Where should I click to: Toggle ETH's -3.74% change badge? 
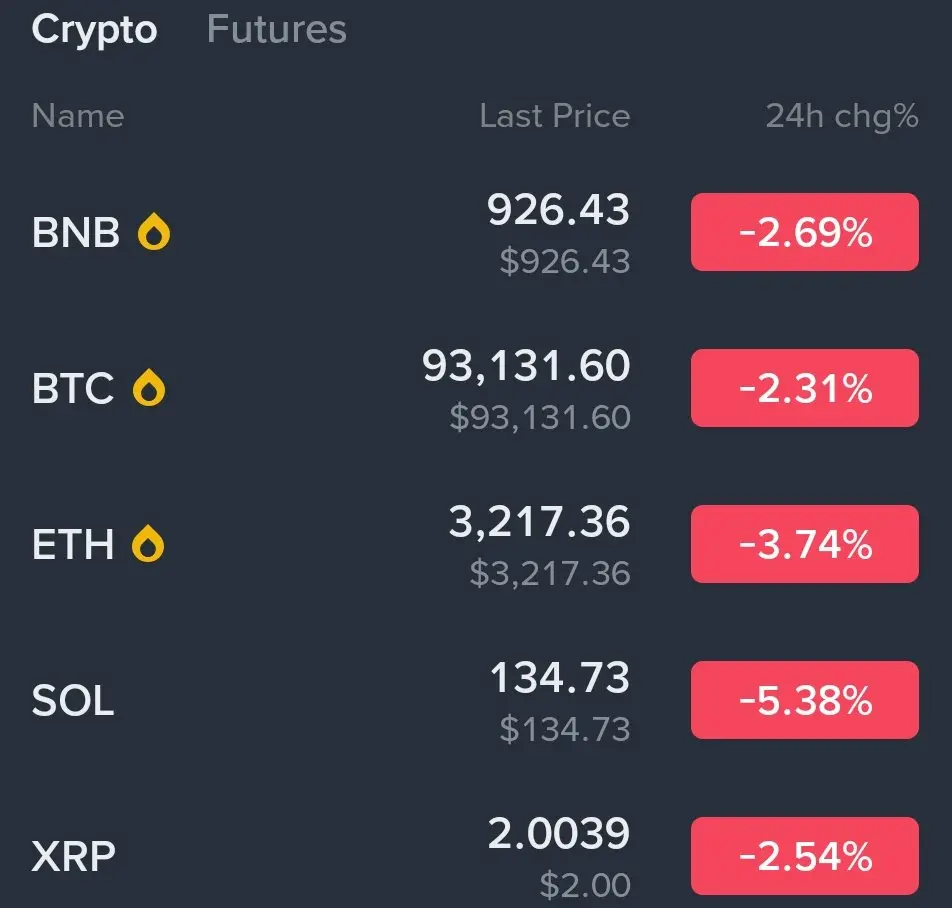tap(804, 545)
